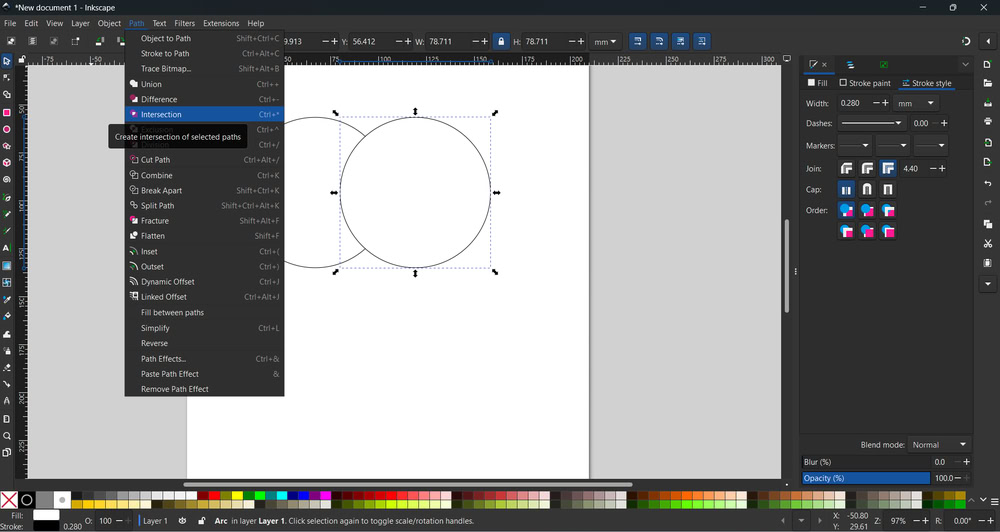Choose the rectangle tool in the toolbox

pyautogui.click(x=6, y=112)
